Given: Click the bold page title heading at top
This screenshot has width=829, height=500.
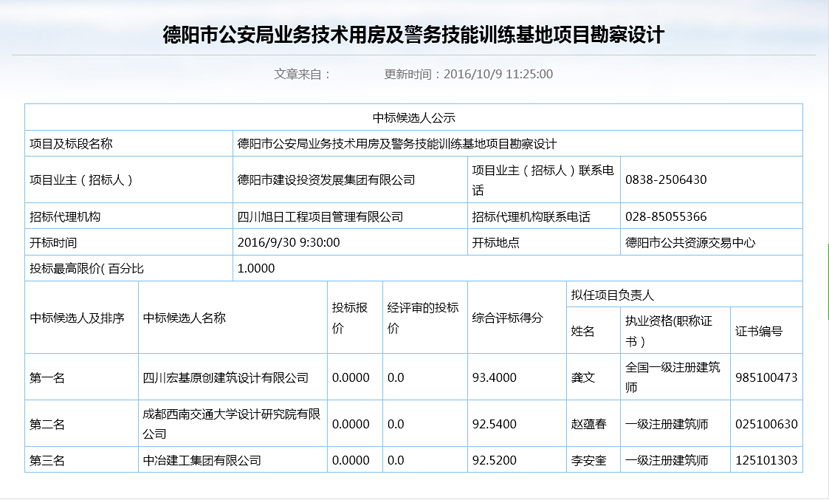Looking at the screenshot, I should pos(414,35).
